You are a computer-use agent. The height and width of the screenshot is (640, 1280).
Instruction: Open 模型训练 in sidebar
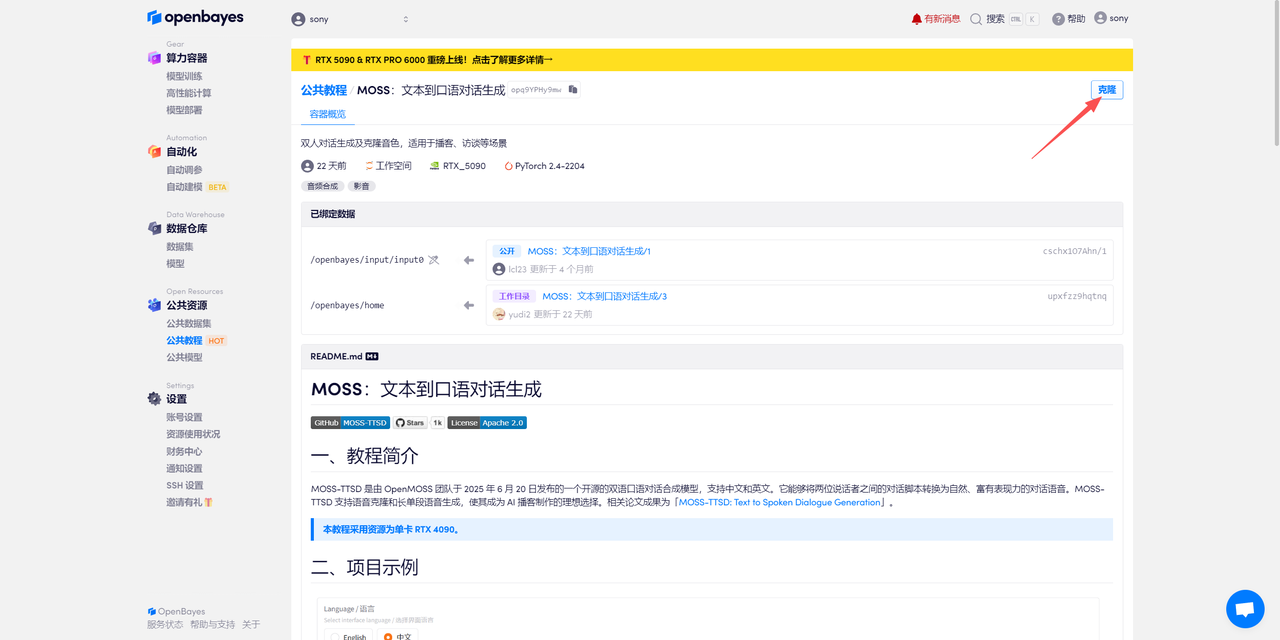[x=184, y=76]
